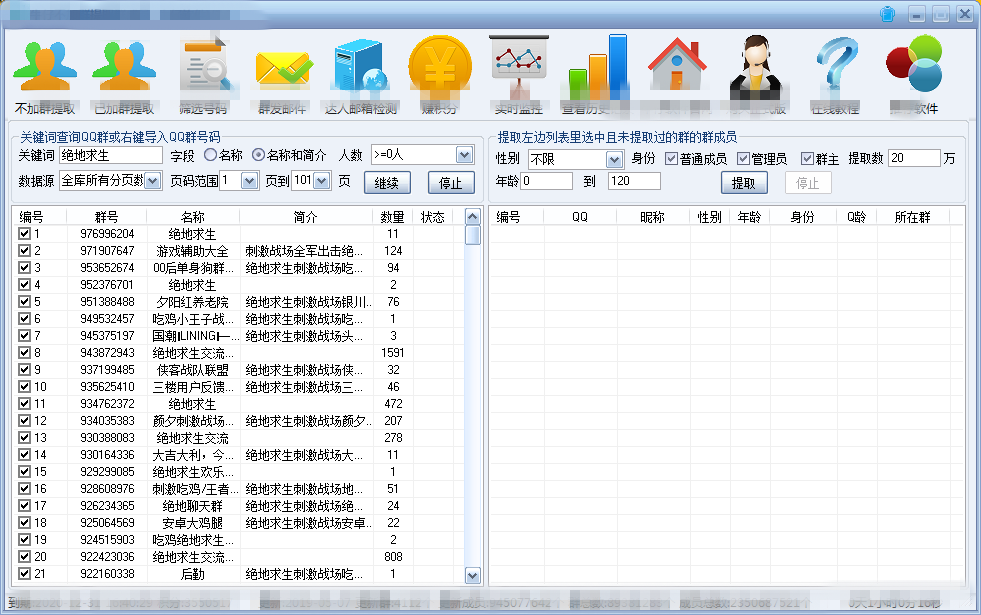Open the 性别 不限 dropdown
The height and width of the screenshot is (615, 981).
click(x=614, y=160)
